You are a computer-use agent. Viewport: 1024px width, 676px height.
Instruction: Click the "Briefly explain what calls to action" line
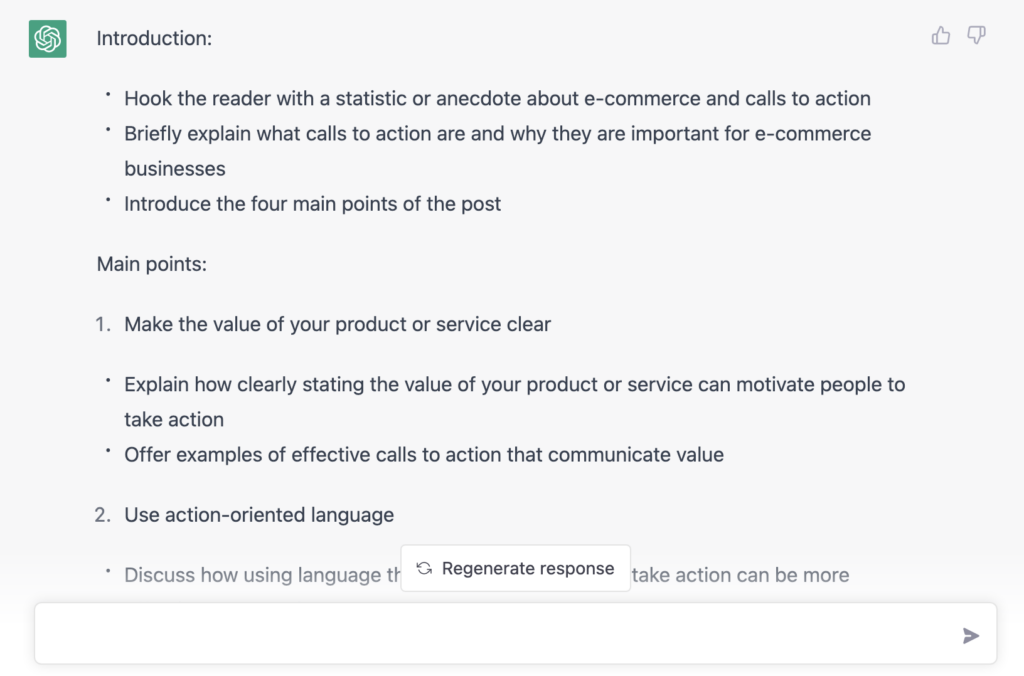click(497, 134)
